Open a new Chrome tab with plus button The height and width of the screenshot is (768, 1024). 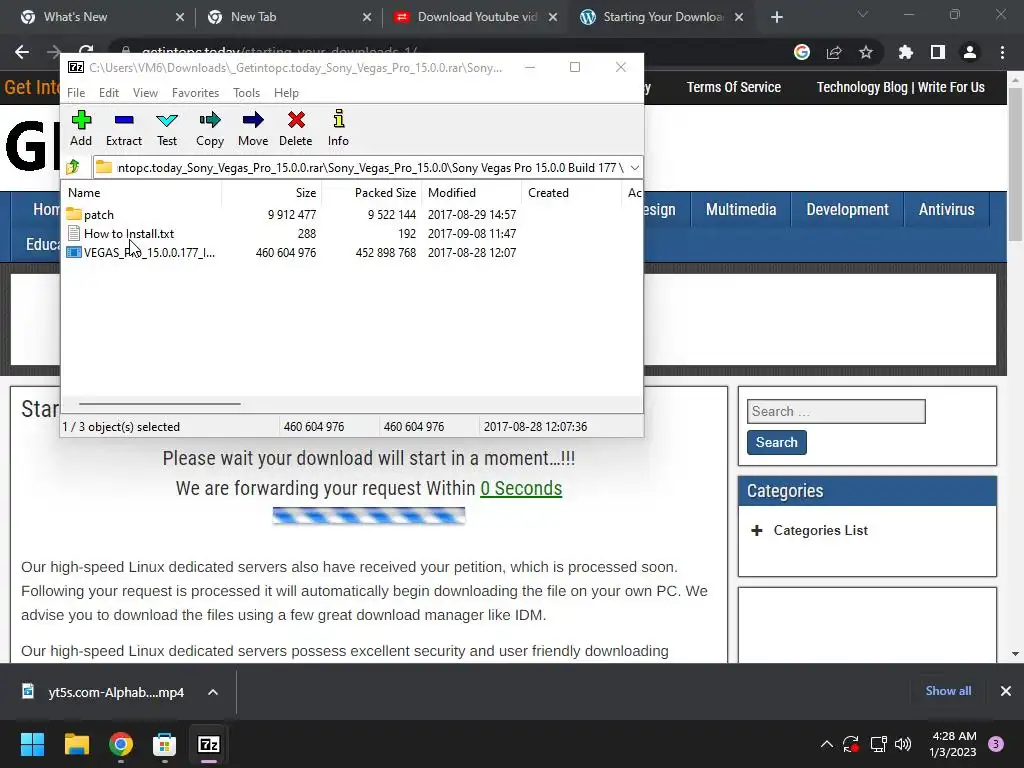776,17
